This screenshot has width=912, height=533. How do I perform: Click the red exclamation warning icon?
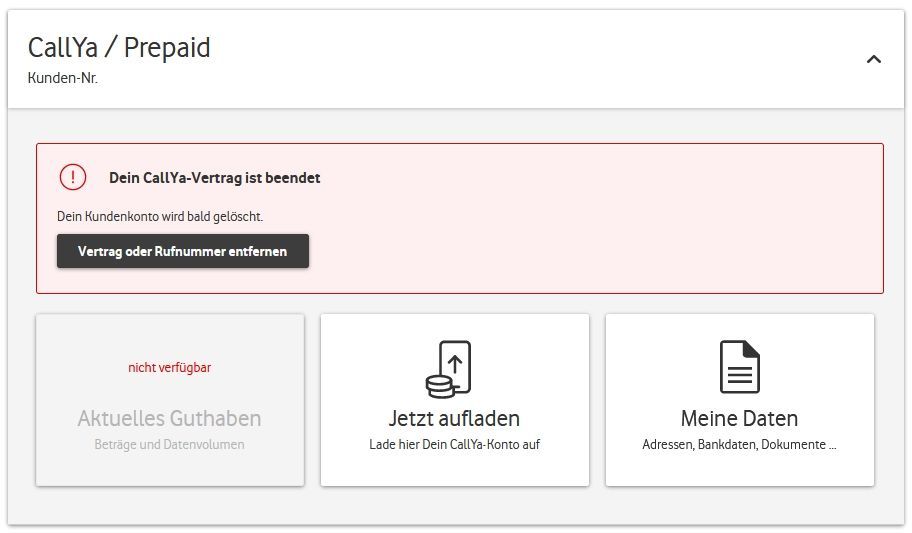pos(73,177)
